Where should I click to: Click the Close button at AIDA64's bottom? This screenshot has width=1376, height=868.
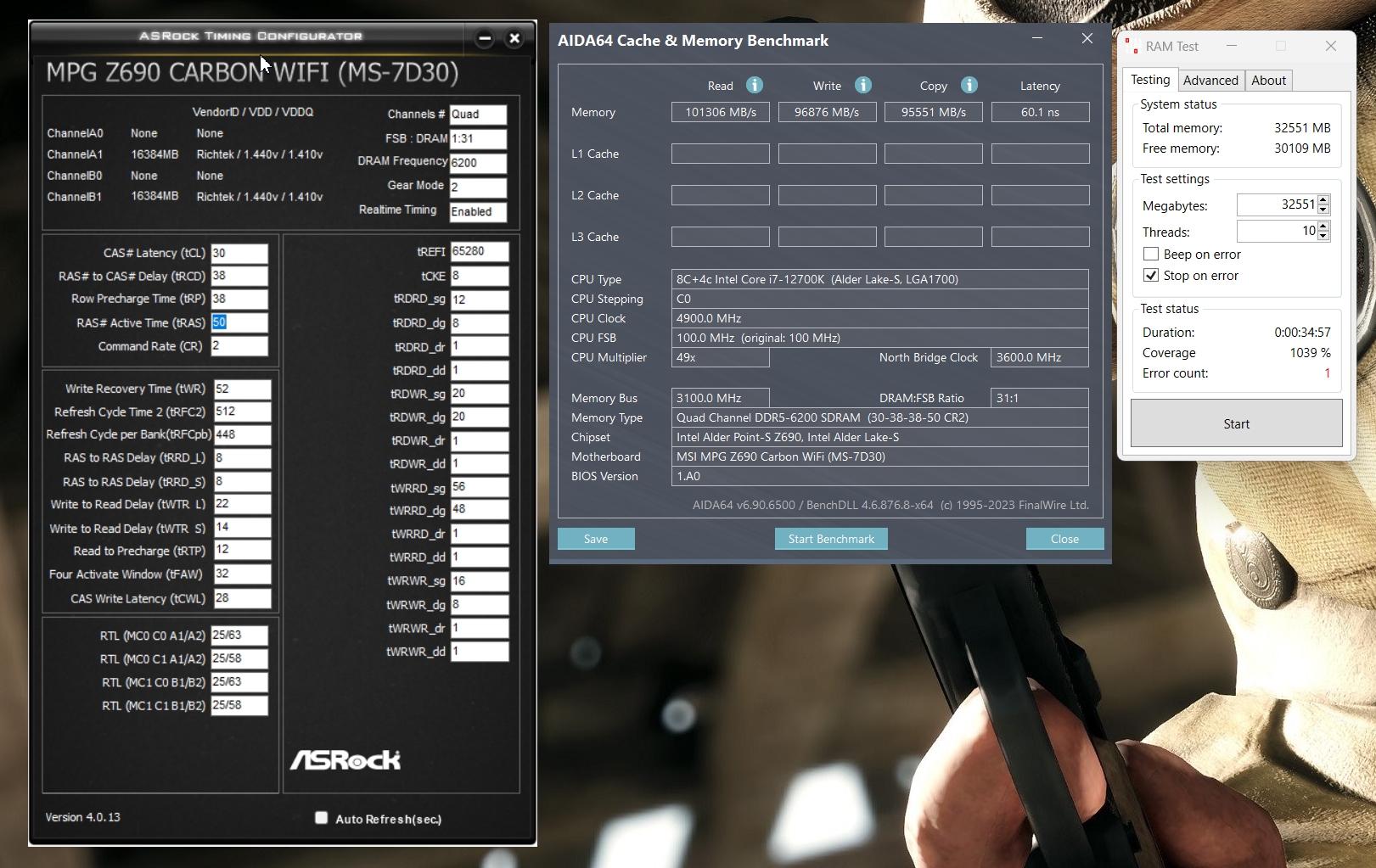[x=1064, y=539]
